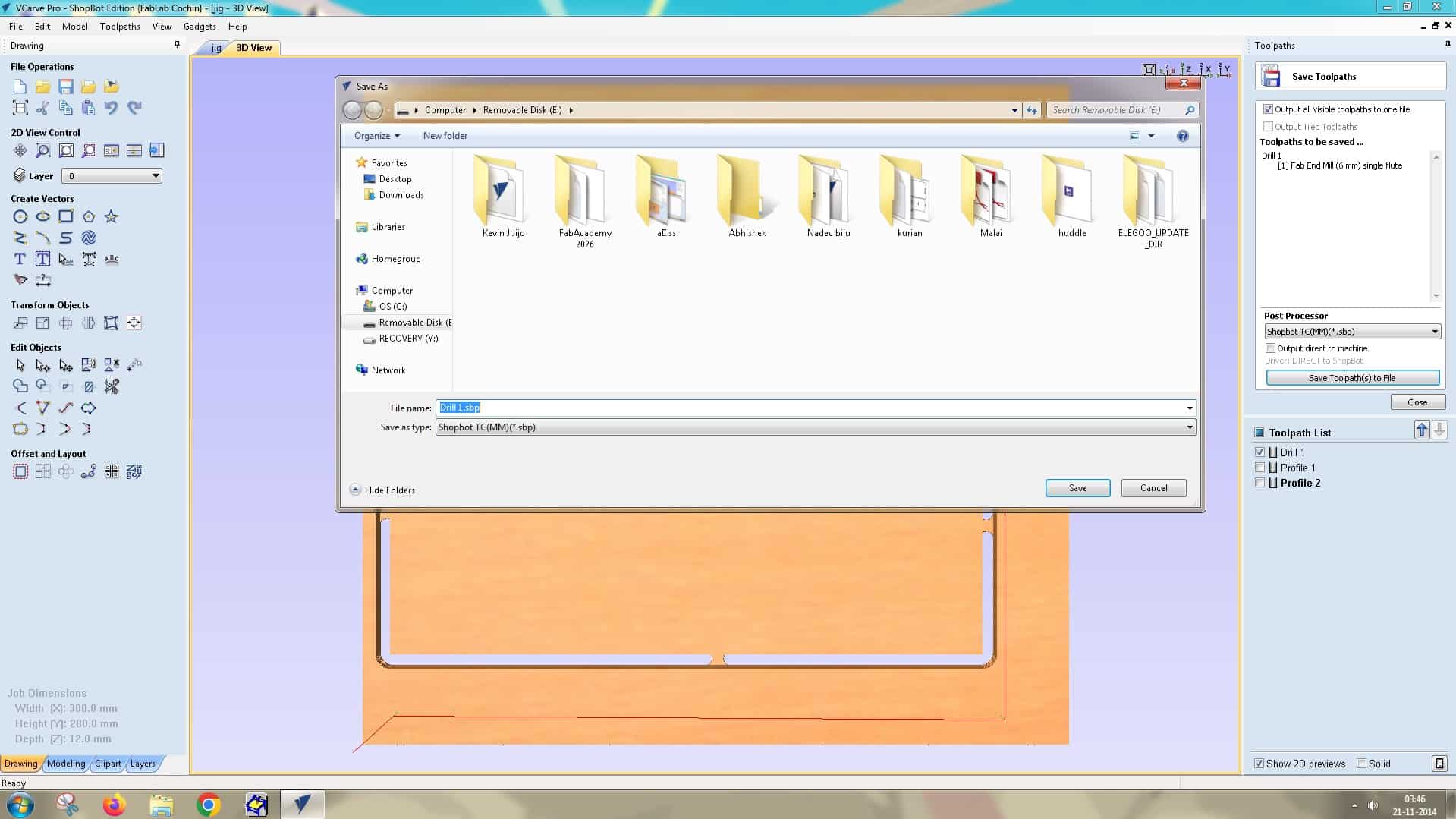This screenshot has height=819, width=1456.
Task: Pick the S-shaped Bezier curve tool
Action: coord(66,238)
